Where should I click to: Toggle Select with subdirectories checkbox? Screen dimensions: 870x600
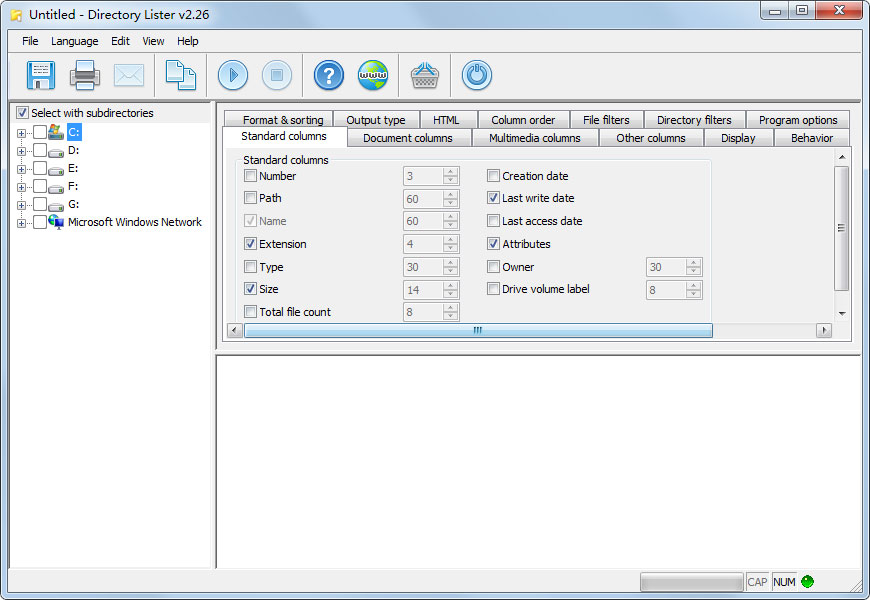pos(22,113)
